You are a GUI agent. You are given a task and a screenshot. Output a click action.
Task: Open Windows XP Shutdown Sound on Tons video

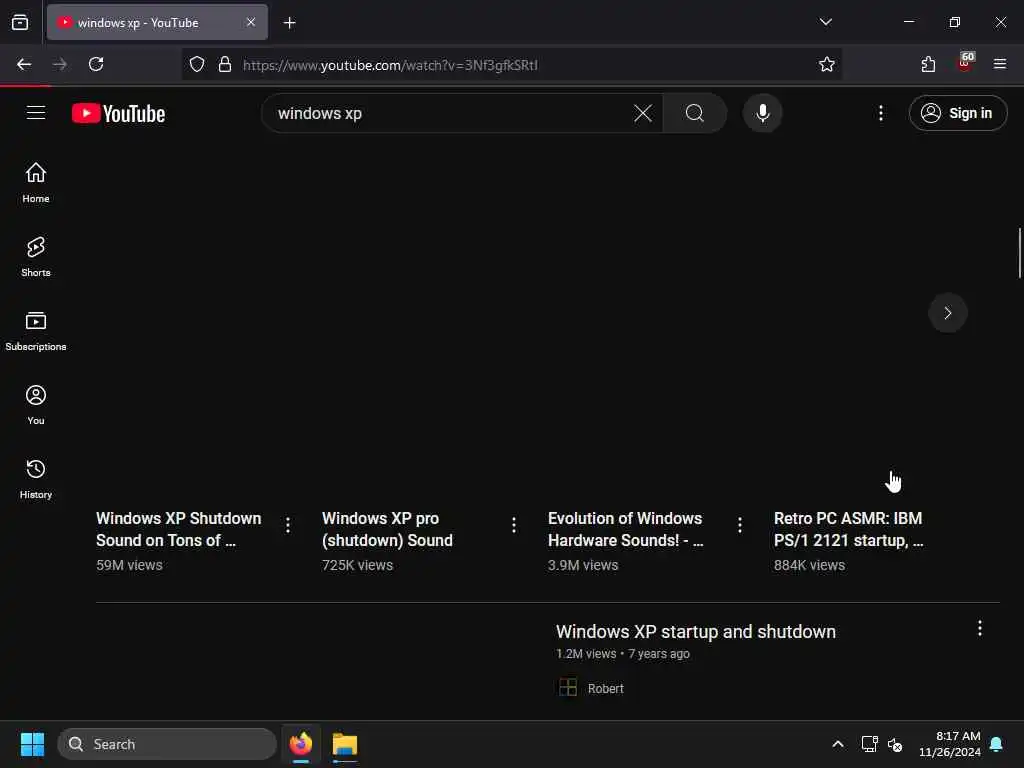pos(178,529)
